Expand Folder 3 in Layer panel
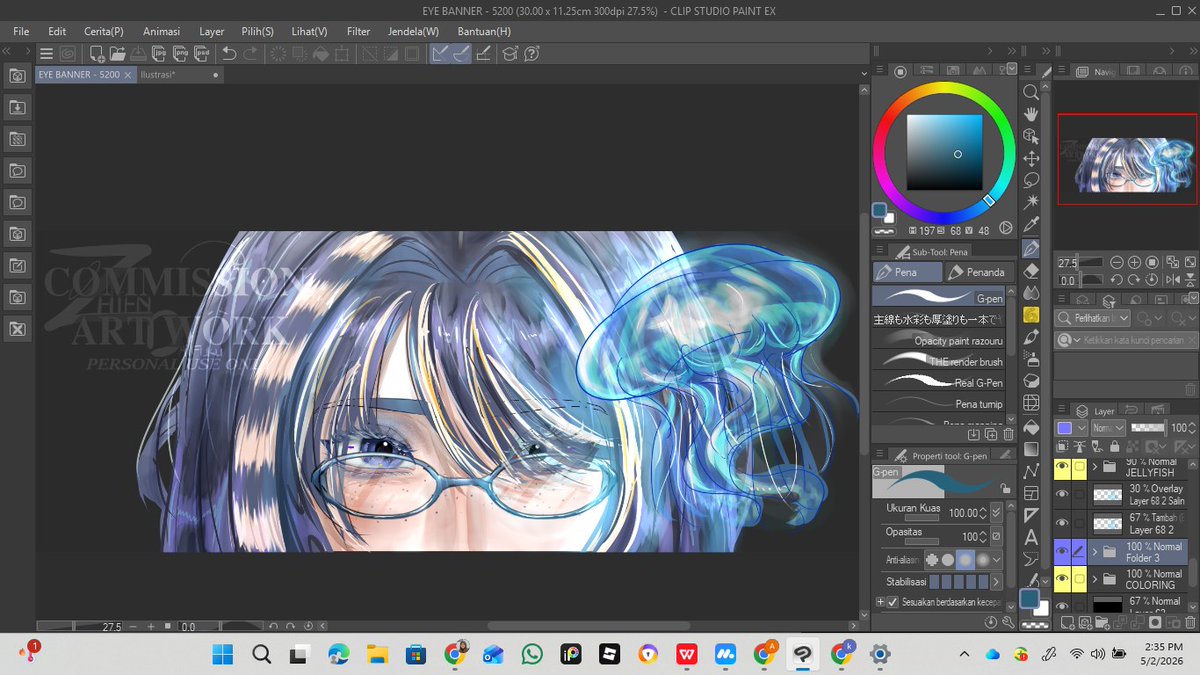Viewport: 1200px width, 675px height. click(x=1095, y=551)
